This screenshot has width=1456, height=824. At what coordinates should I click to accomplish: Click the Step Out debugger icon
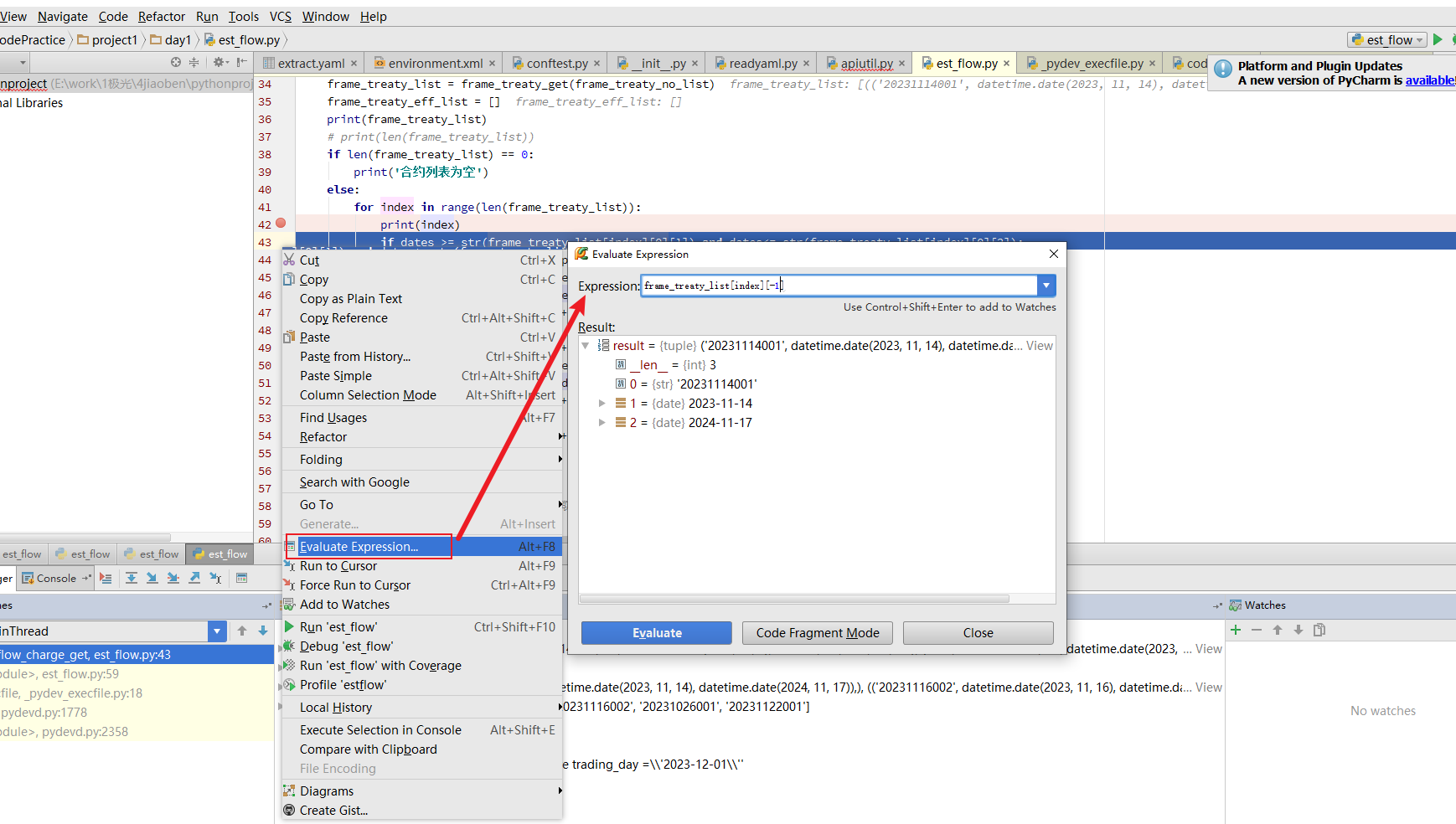point(194,578)
